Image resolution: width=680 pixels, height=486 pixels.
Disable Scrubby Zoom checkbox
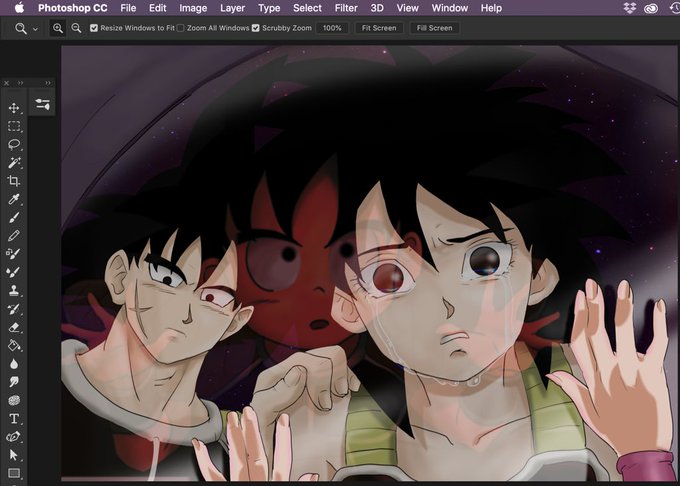256,28
